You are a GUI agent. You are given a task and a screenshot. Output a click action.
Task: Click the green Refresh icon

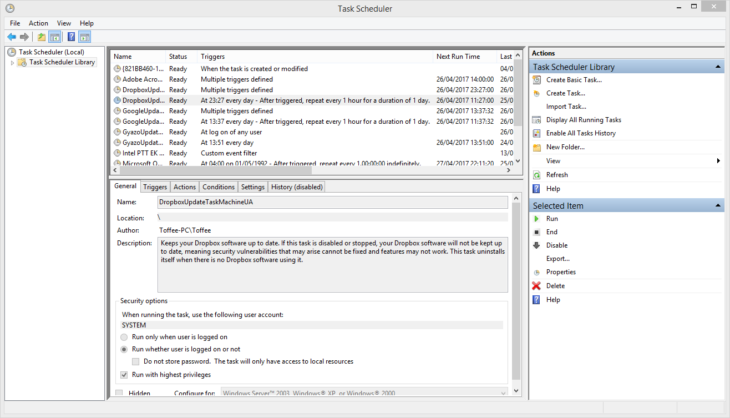tap(536, 175)
